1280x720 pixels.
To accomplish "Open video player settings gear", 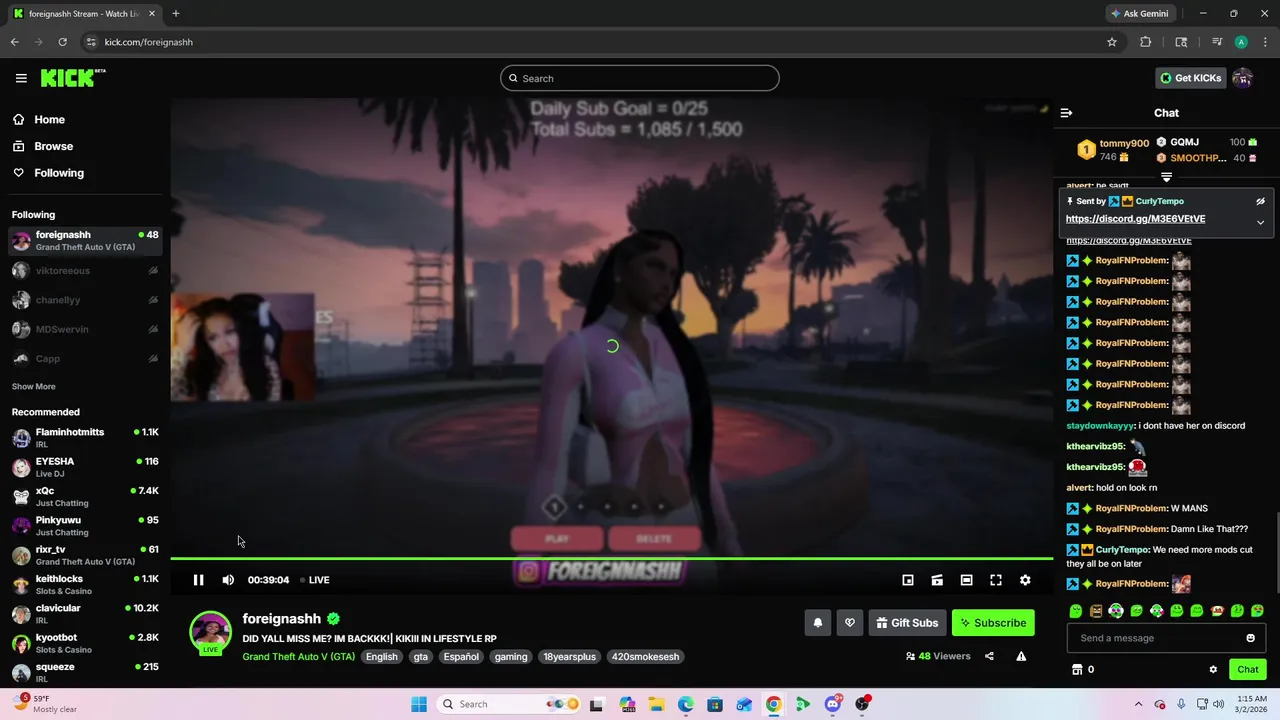I will [1025, 580].
